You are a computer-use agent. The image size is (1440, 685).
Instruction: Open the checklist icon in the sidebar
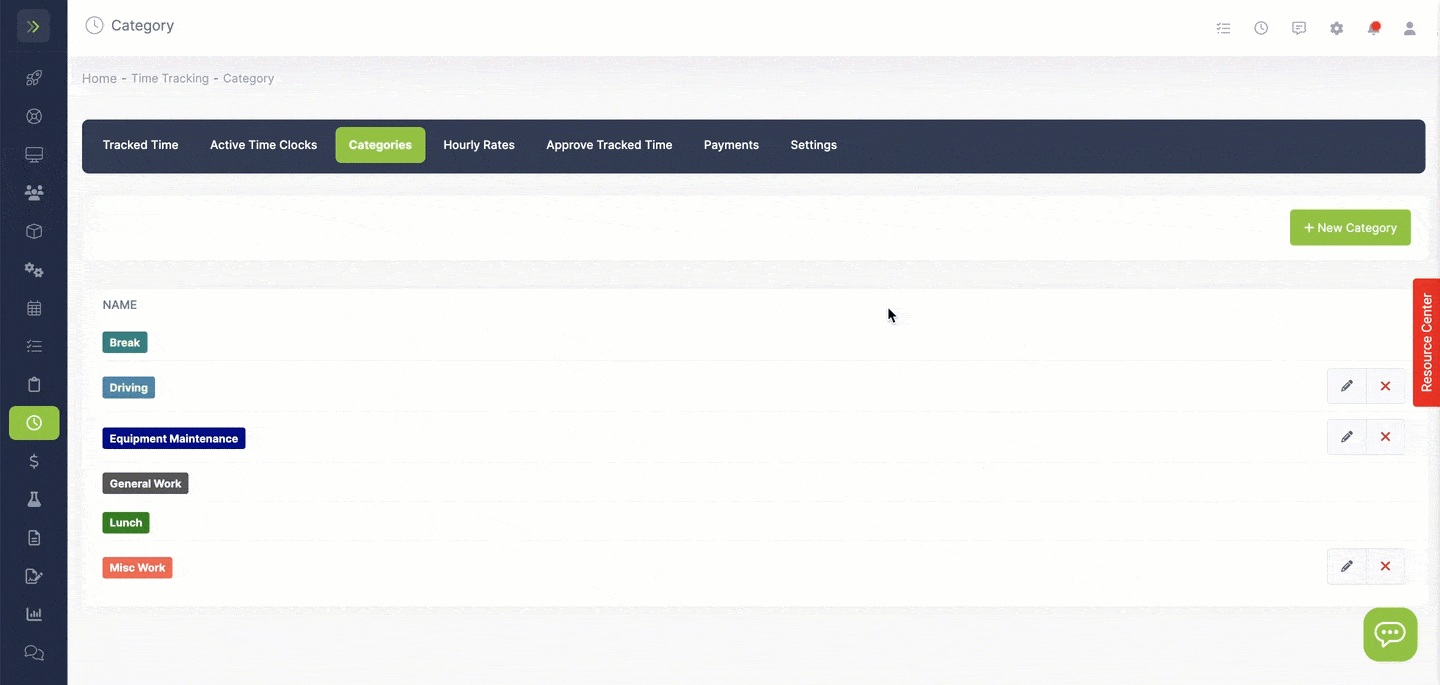tap(34, 346)
